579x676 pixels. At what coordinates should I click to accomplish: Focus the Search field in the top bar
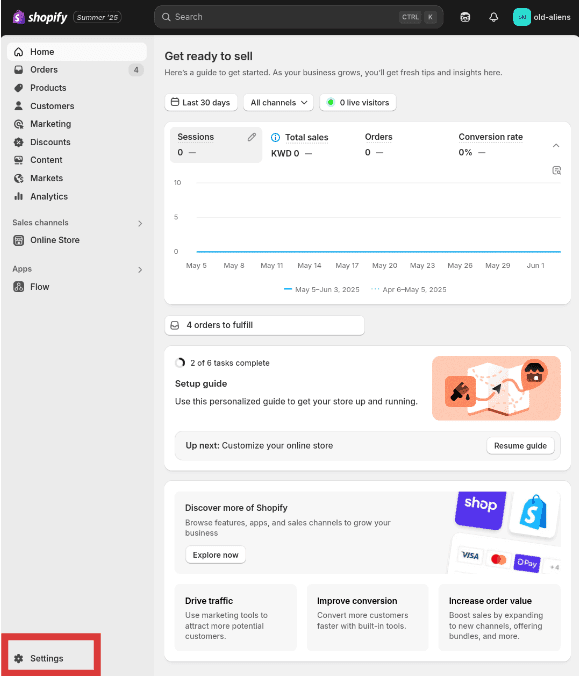tap(298, 17)
